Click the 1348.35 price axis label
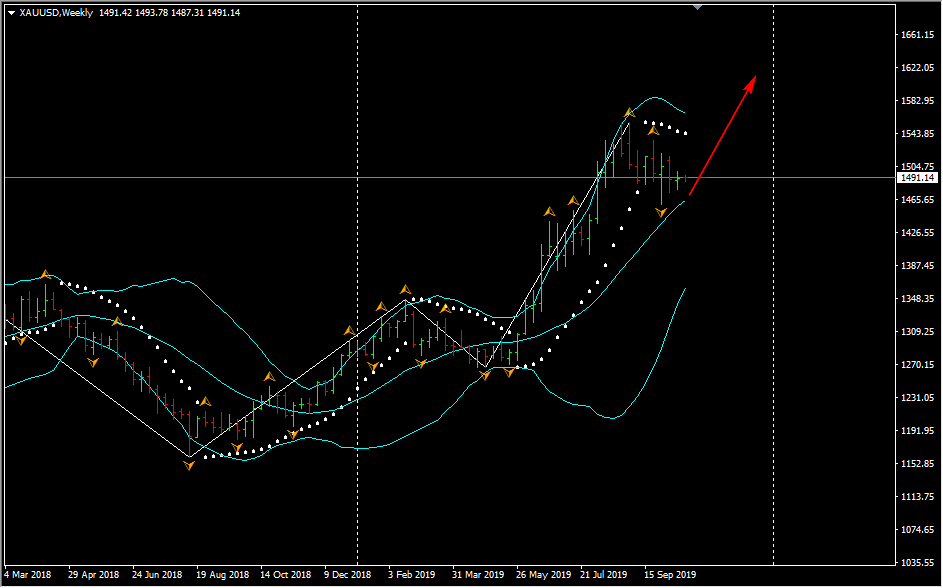Viewport: 943px width, 588px height. 917,299
